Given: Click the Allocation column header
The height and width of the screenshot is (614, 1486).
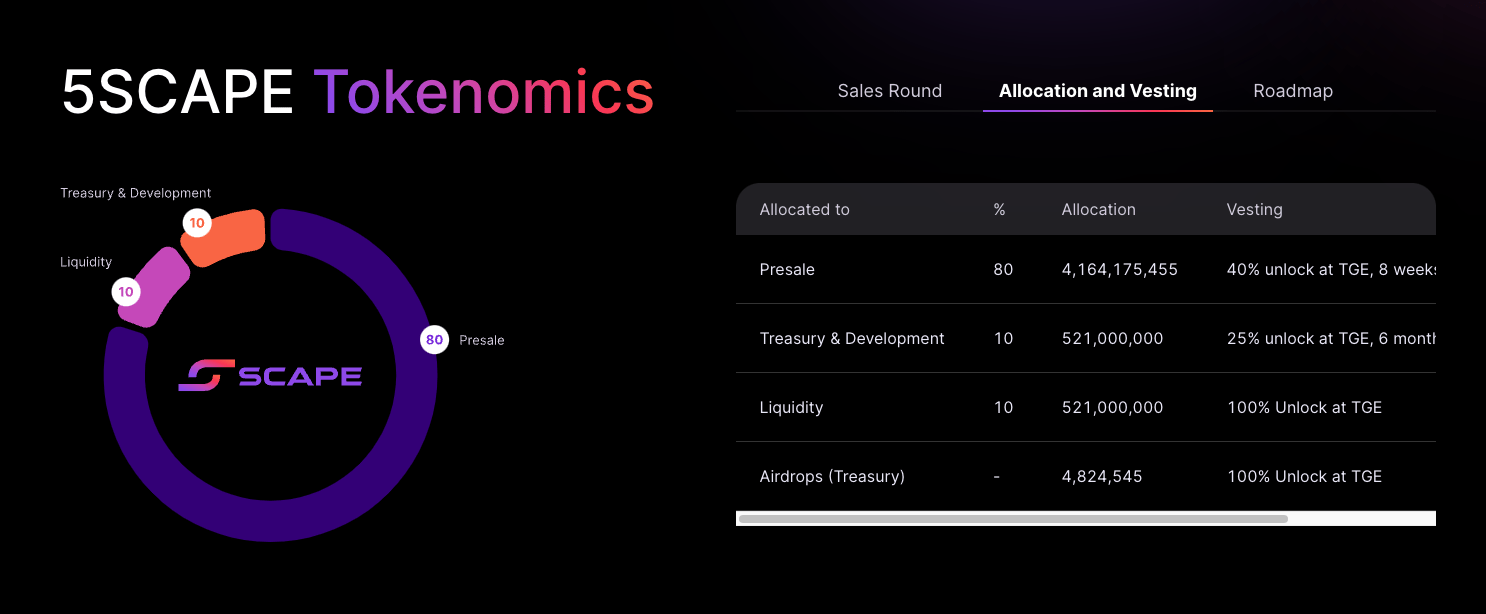Looking at the screenshot, I should [1098, 210].
